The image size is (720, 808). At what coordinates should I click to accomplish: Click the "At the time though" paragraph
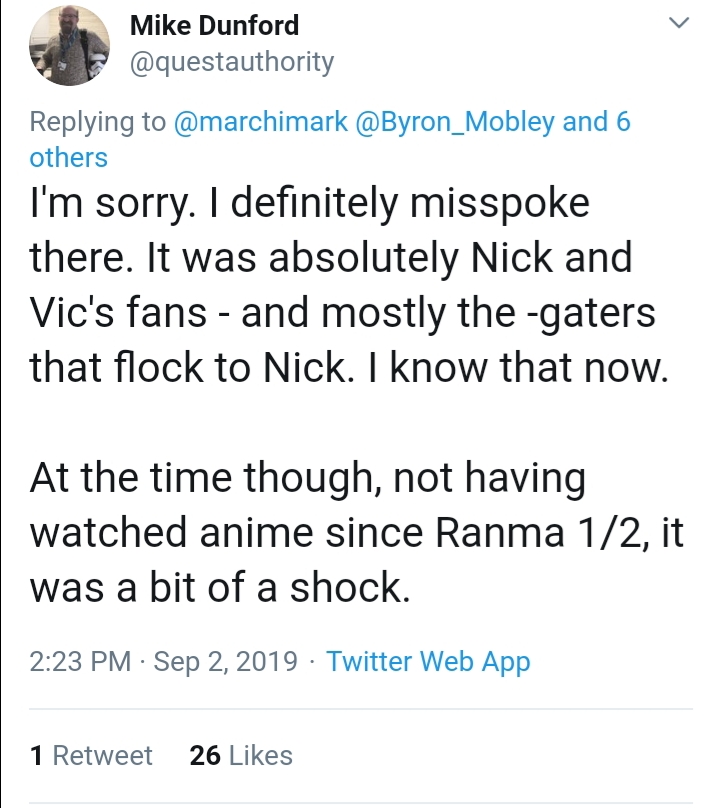click(x=357, y=533)
